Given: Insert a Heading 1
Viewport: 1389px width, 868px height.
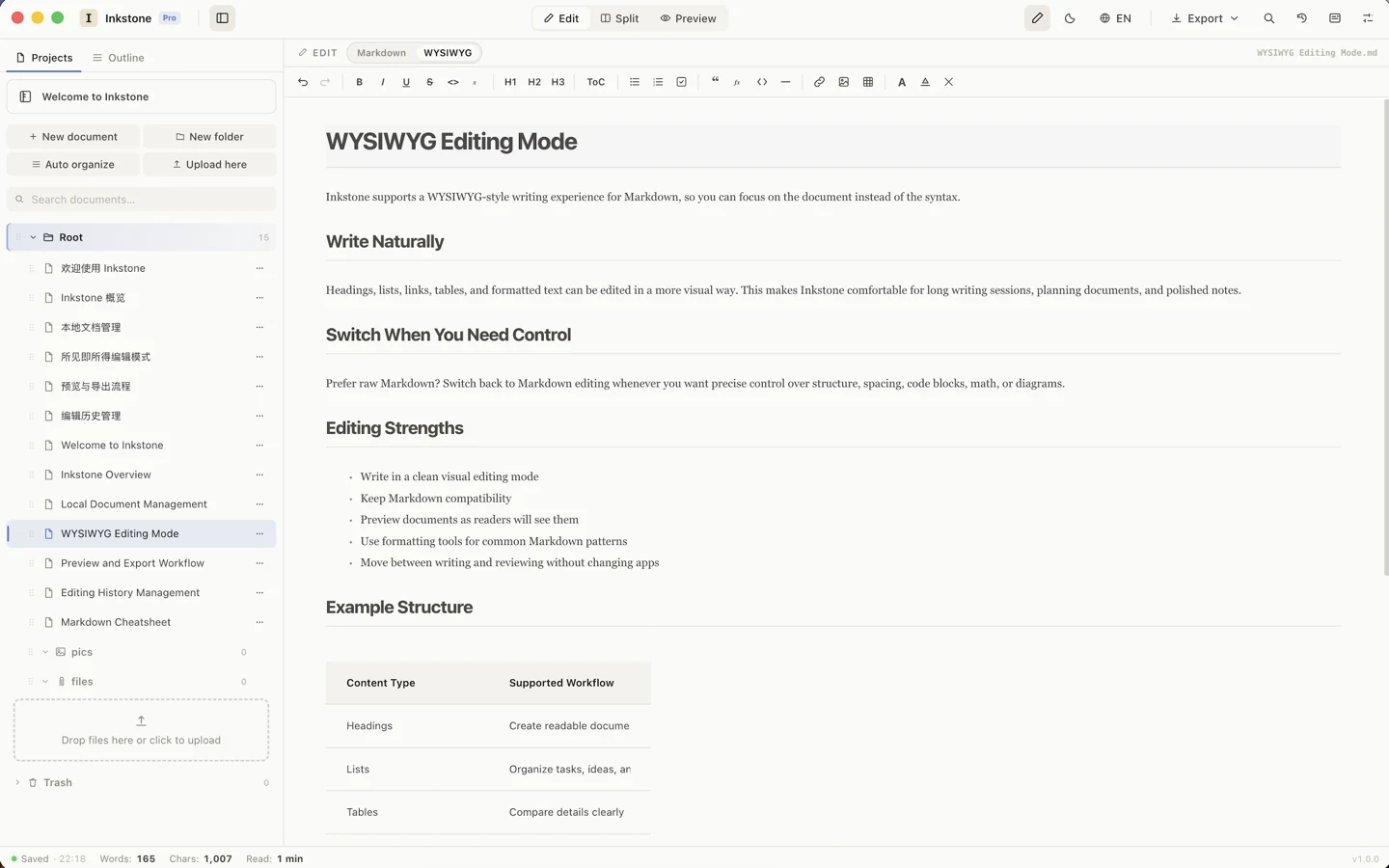Looking at the screenshot, I should tap(510, 82).
